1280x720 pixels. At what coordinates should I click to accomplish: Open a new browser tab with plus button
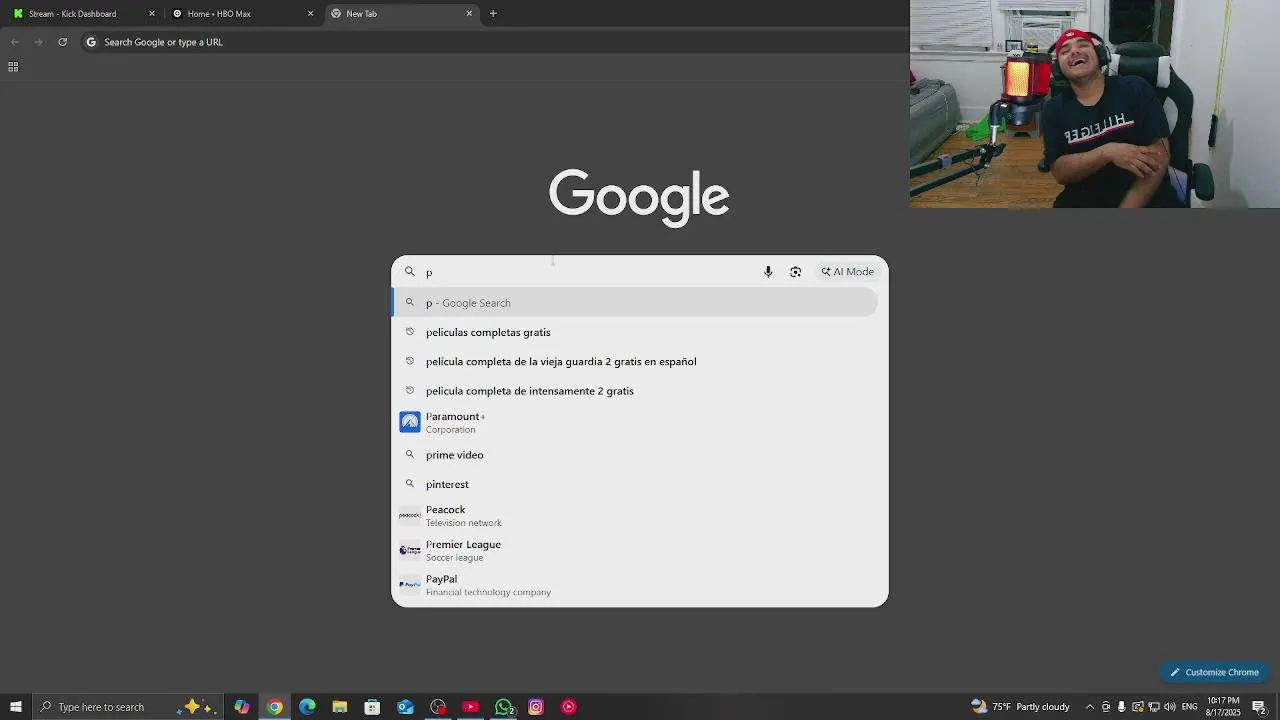tap(493, 14)
